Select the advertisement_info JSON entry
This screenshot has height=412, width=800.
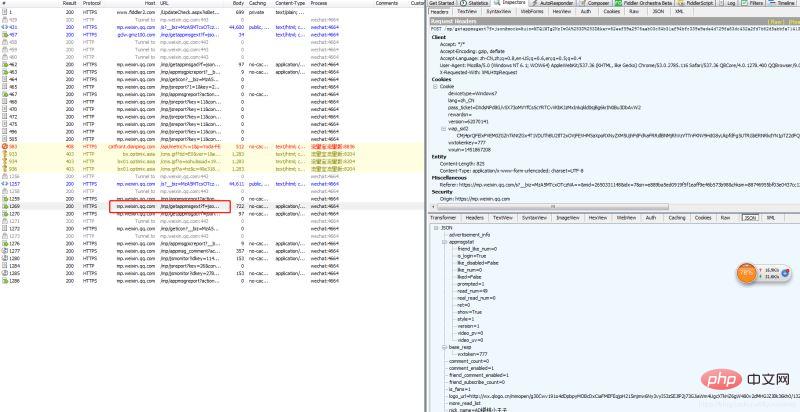469,235
